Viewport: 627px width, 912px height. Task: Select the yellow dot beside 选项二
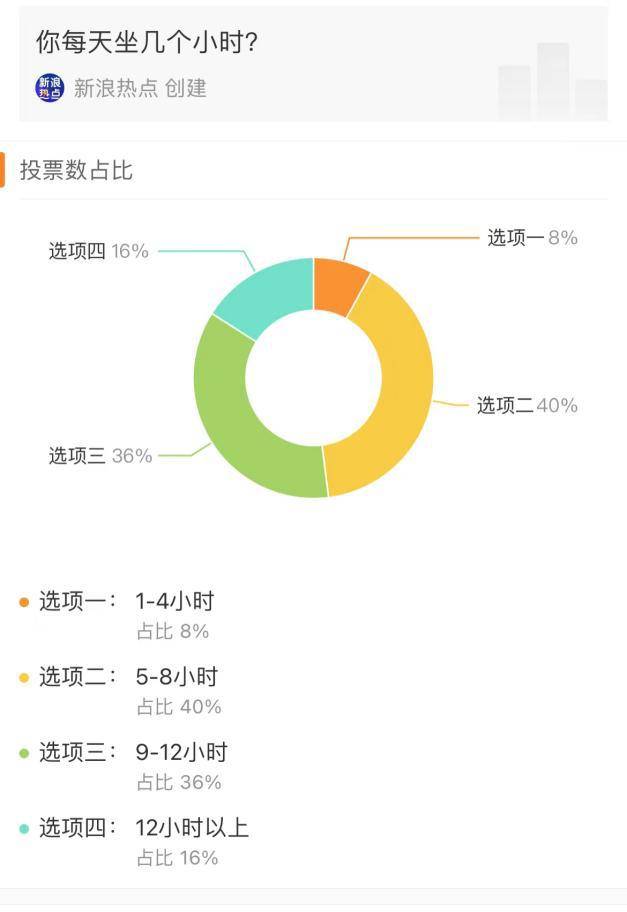(x=24, y=678)
